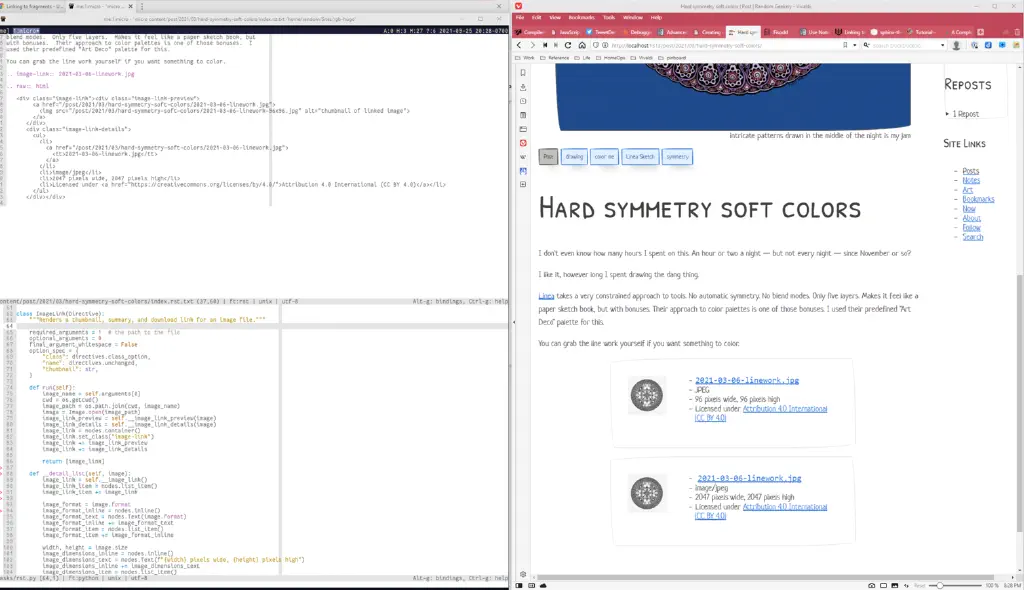This screenshot has width=1024, height=590.
Task: Open the search engine selector dropdown
Action: click(x=867, y=45)
